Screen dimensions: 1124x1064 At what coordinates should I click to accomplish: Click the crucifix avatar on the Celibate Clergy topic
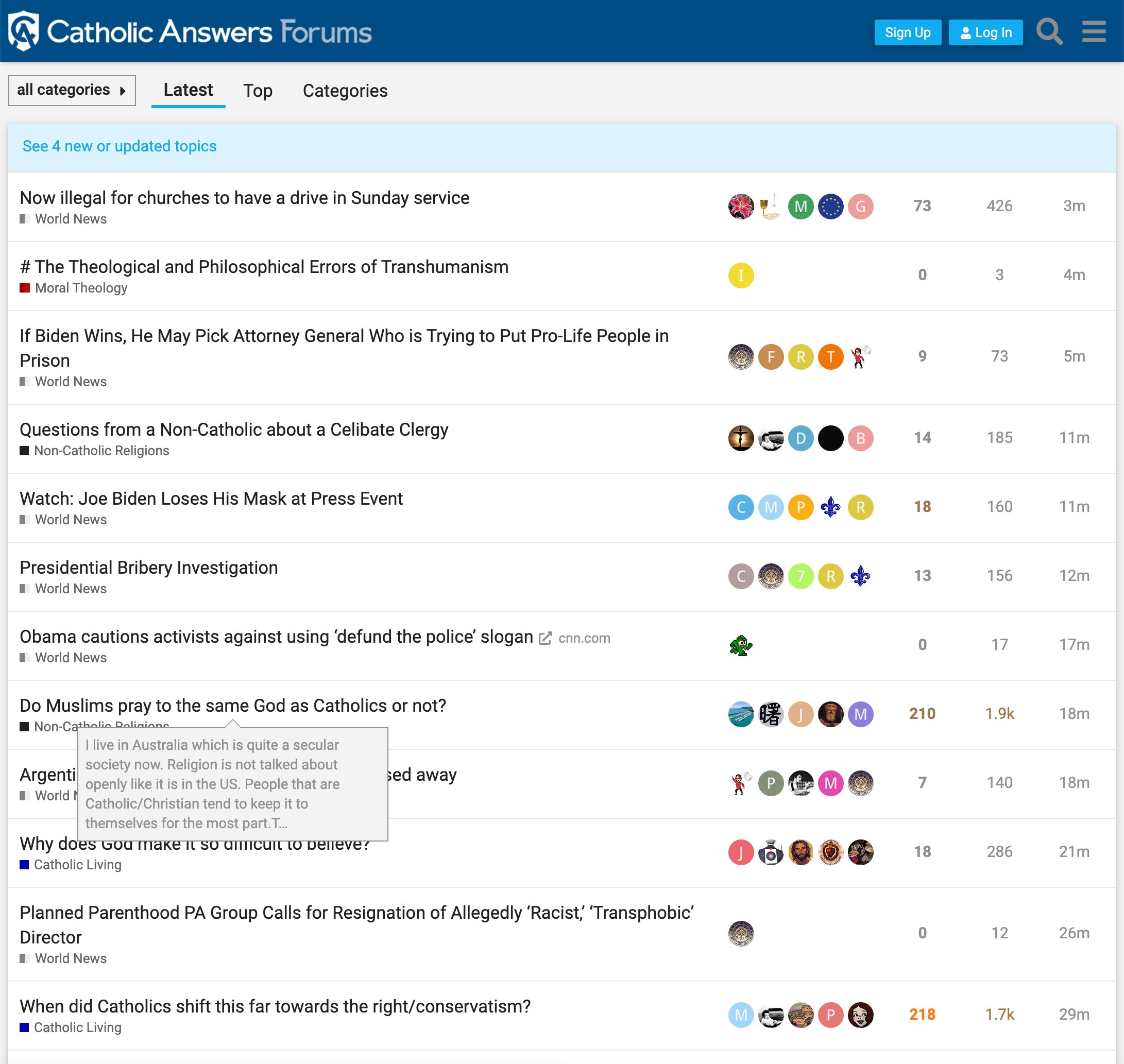coord(740,438)
